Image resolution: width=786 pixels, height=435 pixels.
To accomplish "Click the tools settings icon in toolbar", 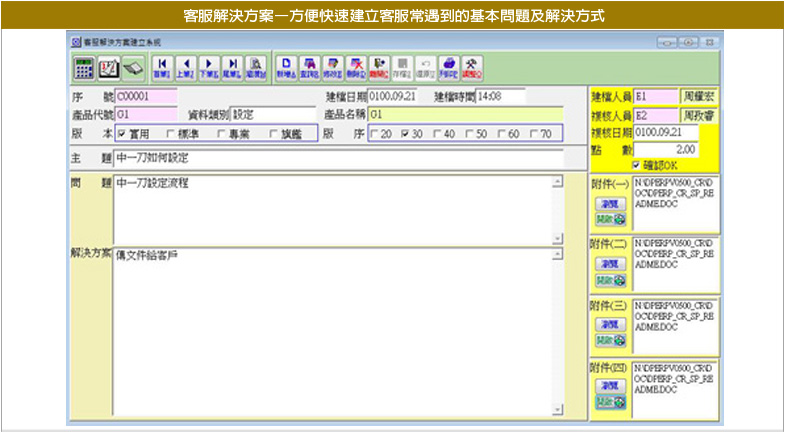I will click(470, 67).
